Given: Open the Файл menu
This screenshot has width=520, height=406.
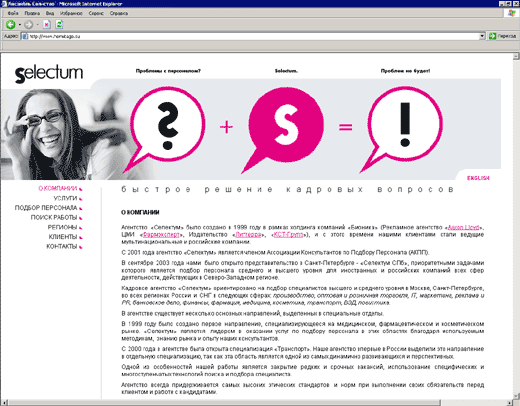Looking at the screenshot, I should point(13,13).
